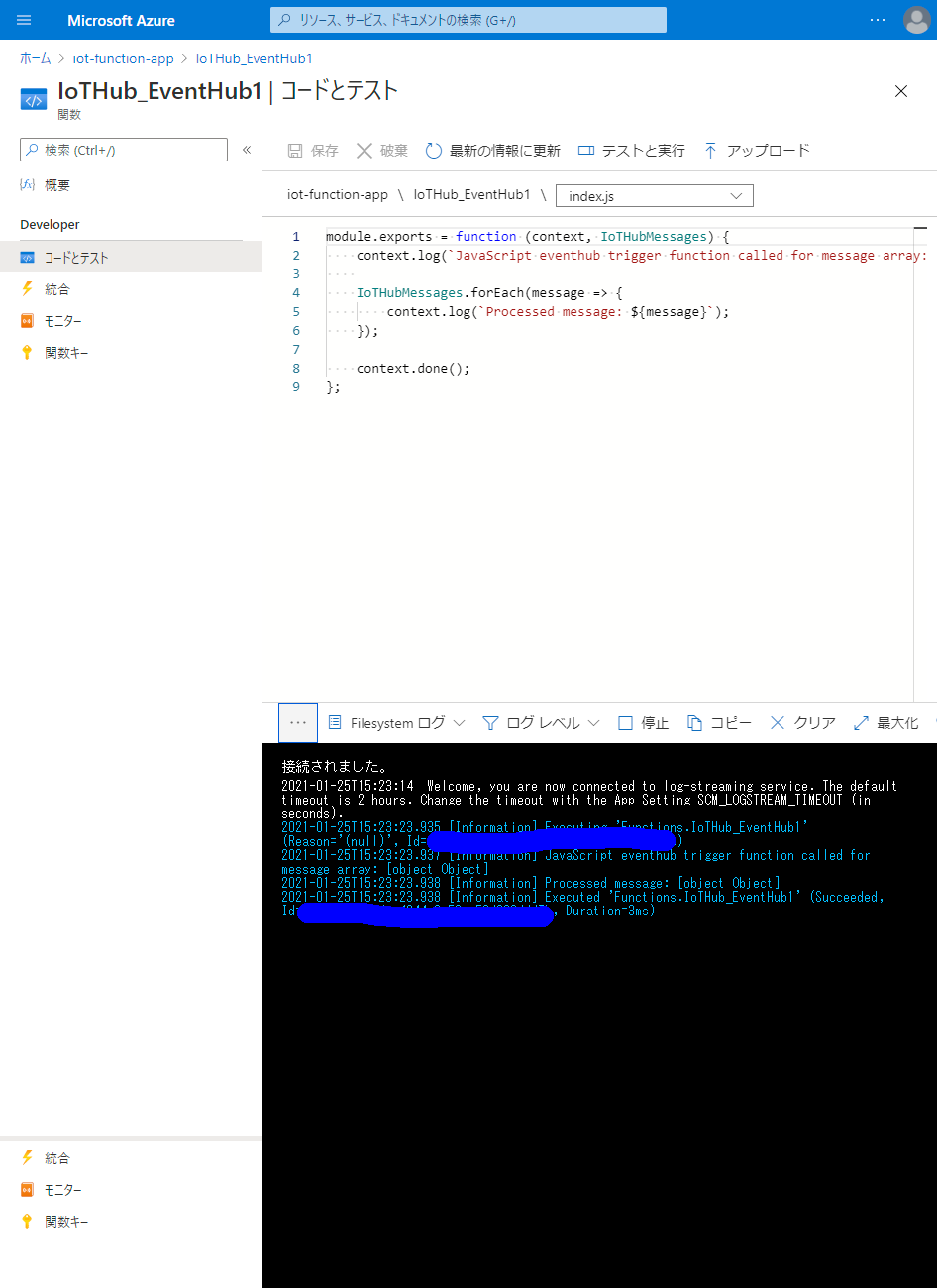
Task: Click the user account avatar
Action: click(x=916, y=20)
